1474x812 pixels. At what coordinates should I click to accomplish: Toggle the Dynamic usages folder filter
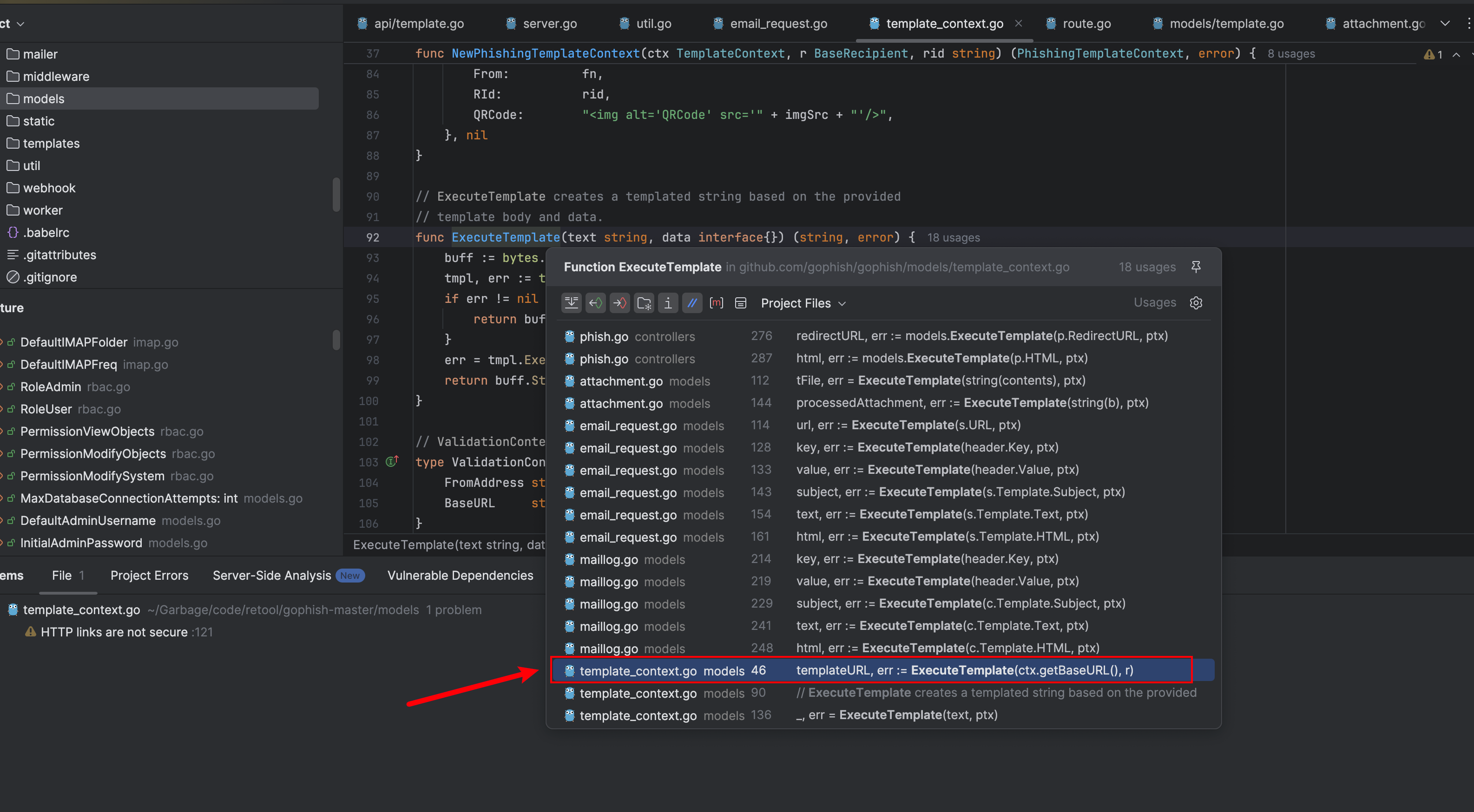644,303
